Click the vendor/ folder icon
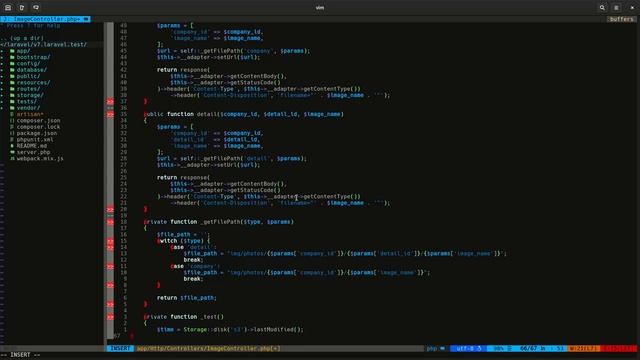The height and width of the screenshot is (360, 640). [x=12, y=108]
